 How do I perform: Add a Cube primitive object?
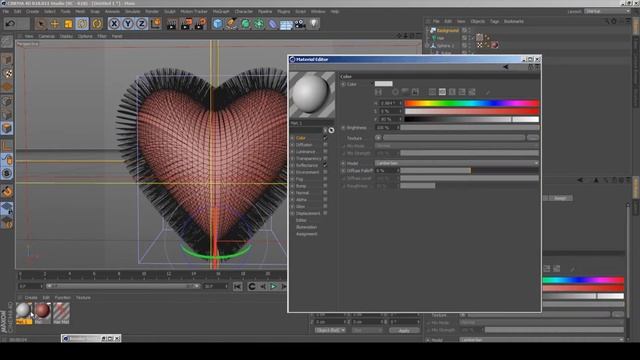(x=218, y=24)
